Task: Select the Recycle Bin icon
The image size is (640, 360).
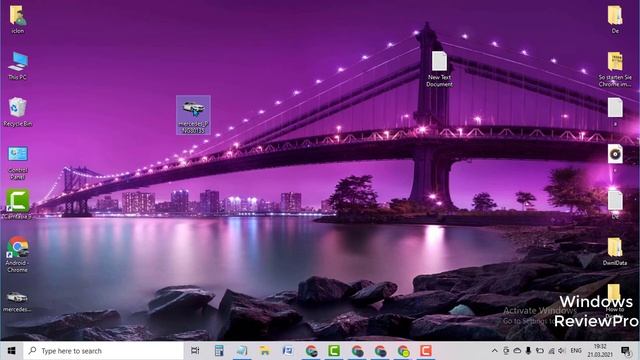Action: coord(18,112)
